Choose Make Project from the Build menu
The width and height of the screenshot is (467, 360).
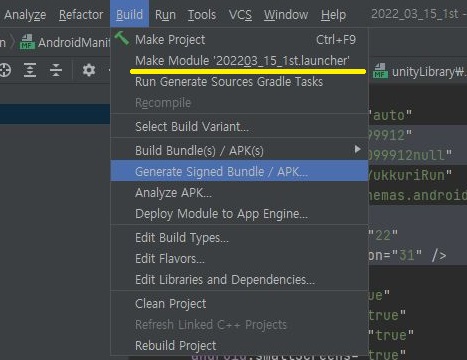click(x=239, y=40)
